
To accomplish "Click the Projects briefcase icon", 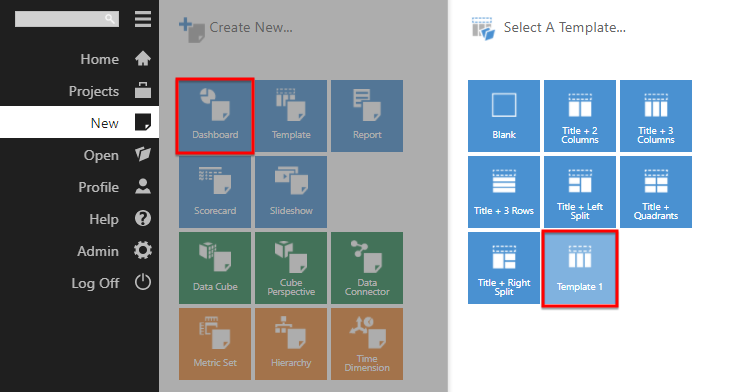I will click(x=143, y=90).
